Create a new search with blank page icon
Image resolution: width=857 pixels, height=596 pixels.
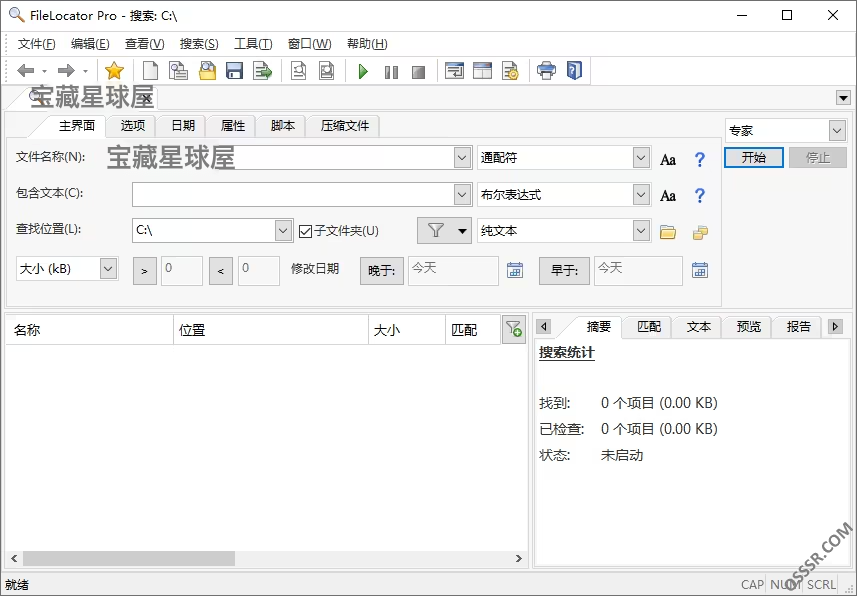[150, 71]
